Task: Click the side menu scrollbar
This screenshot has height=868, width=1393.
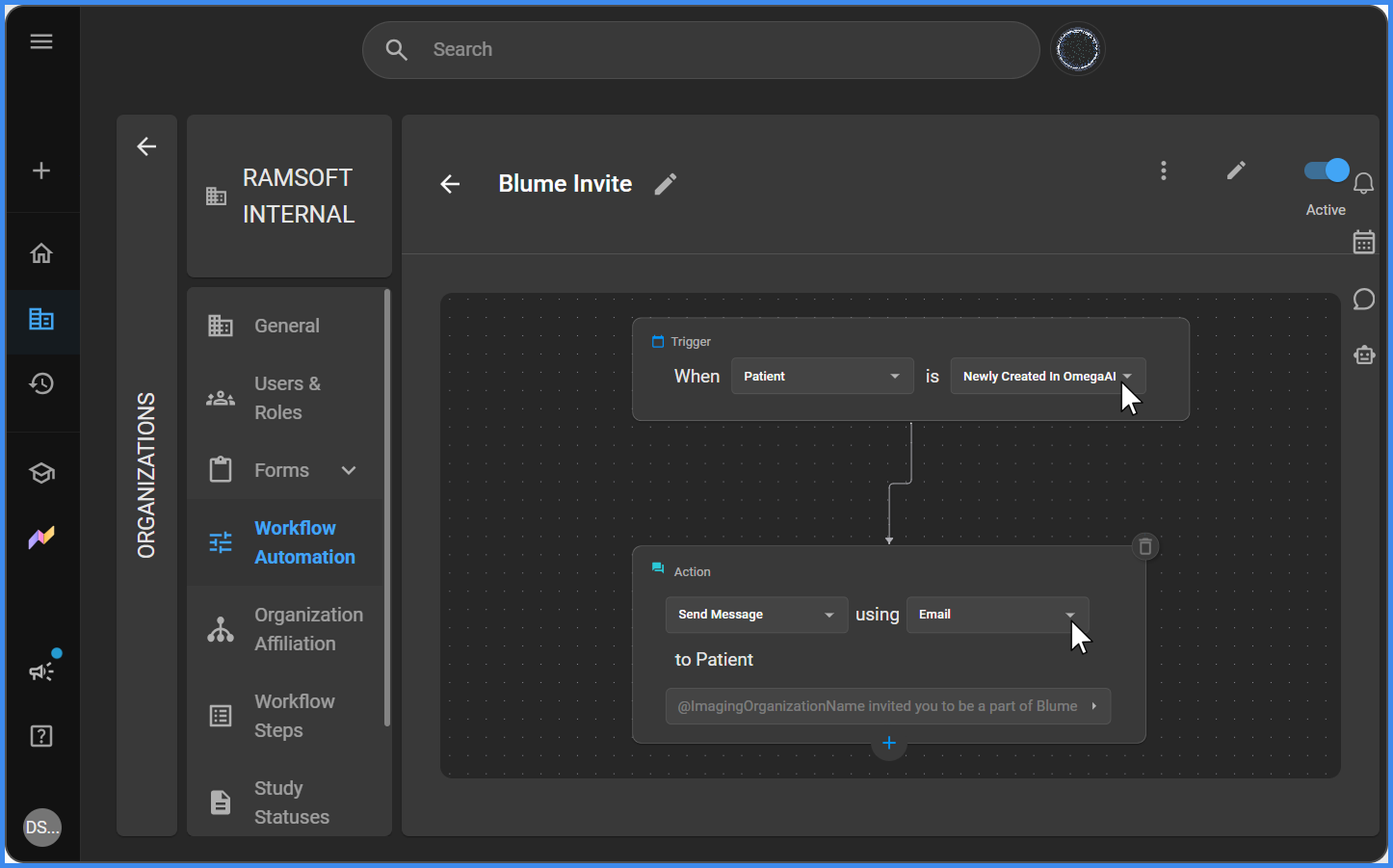Action: coord(387,507)
